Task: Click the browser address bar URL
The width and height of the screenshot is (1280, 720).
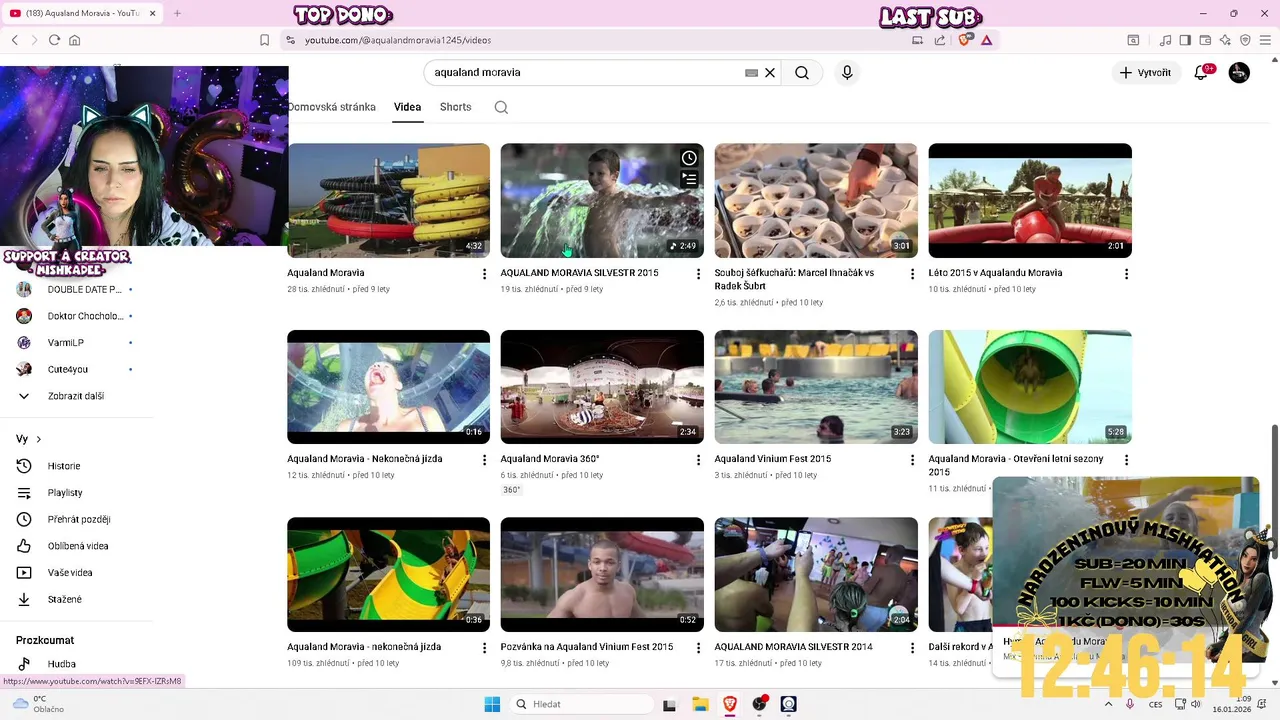Action: tap(398, 40)
